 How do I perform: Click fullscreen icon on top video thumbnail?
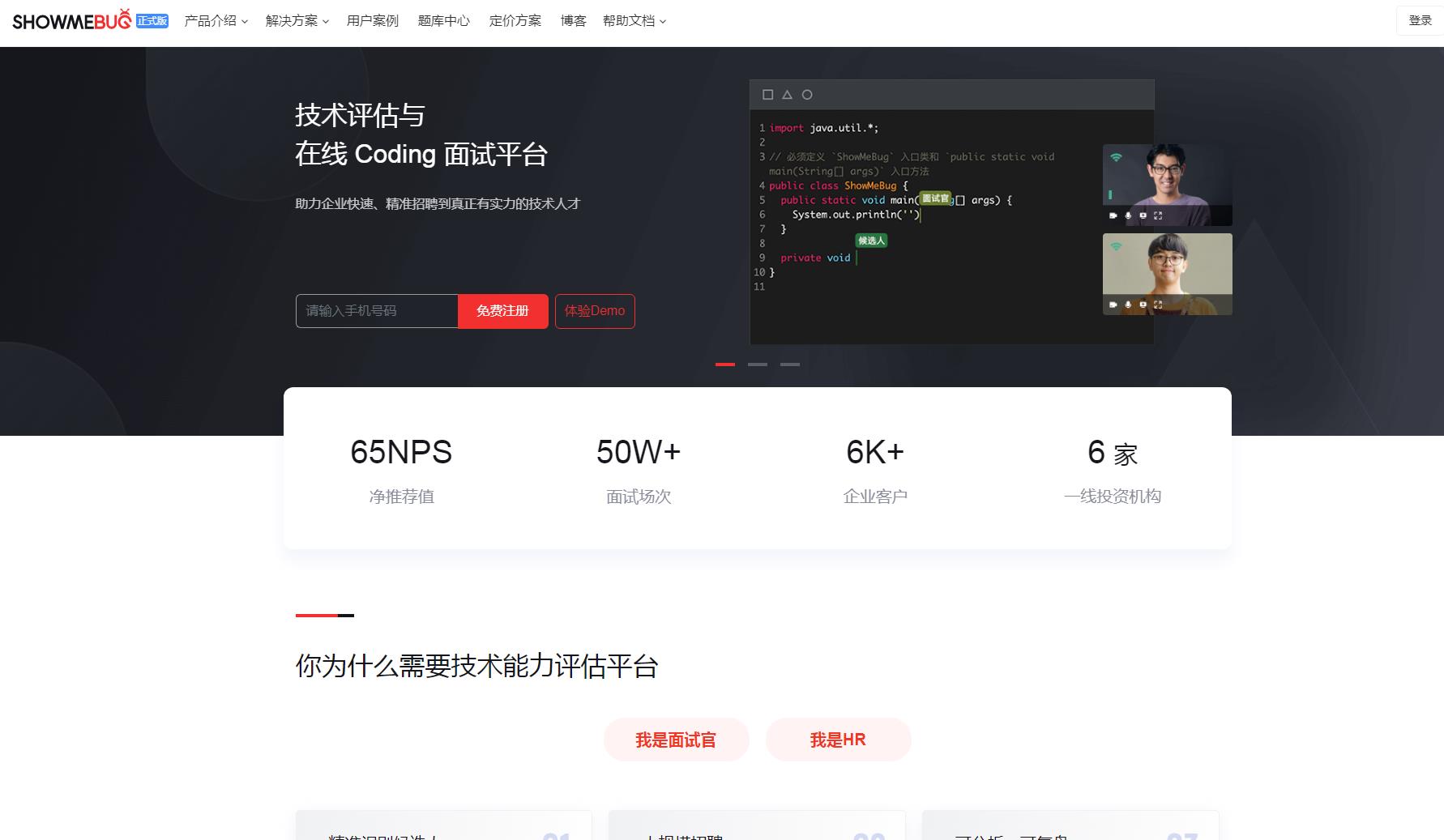(1158, 215)
